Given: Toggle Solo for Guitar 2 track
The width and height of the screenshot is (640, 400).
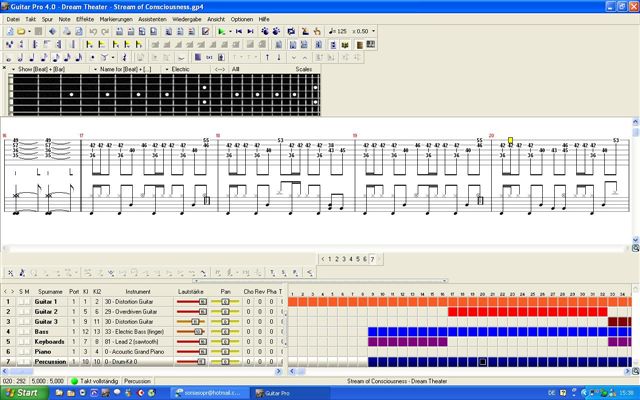Looking at the screenshot, I should (x=21, y=311).
